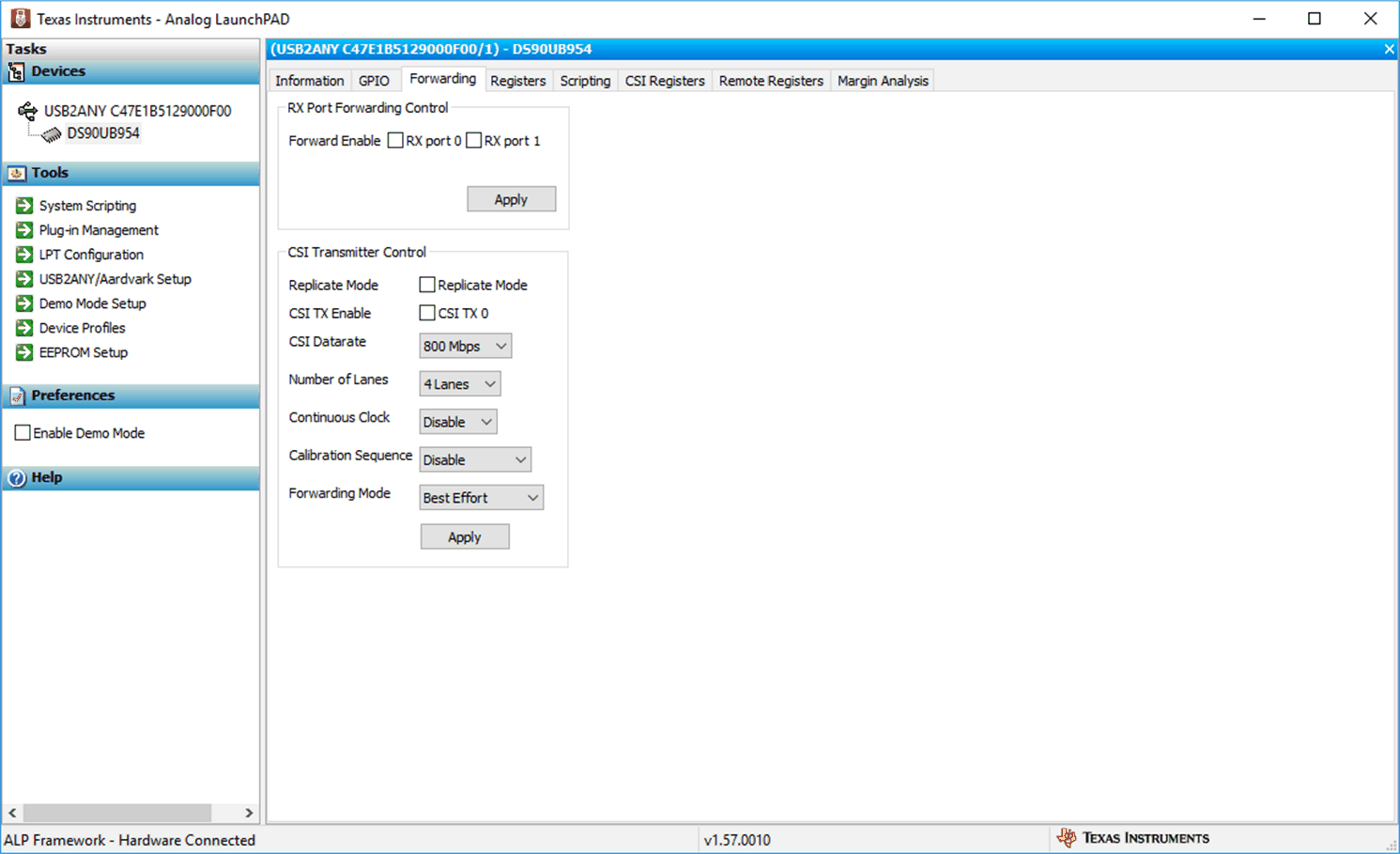Apply the RX Port Forwarding settings

511,198
